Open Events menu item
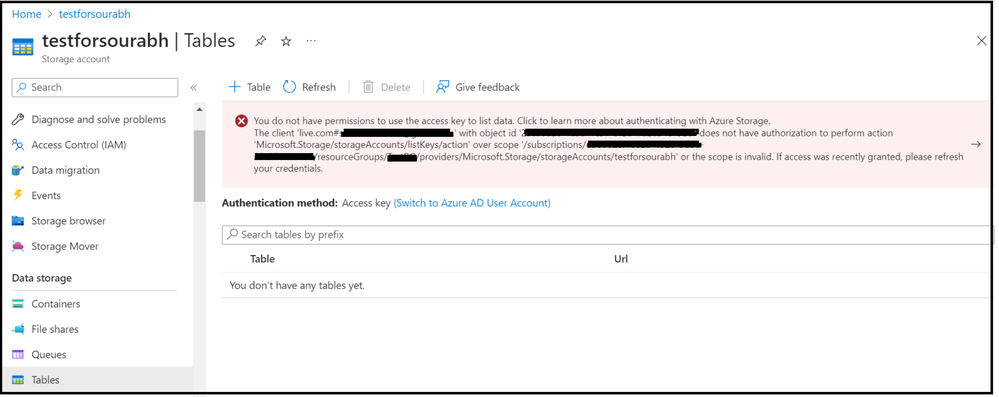This screenshot has height=397, width=999. (x=47, y=196)
